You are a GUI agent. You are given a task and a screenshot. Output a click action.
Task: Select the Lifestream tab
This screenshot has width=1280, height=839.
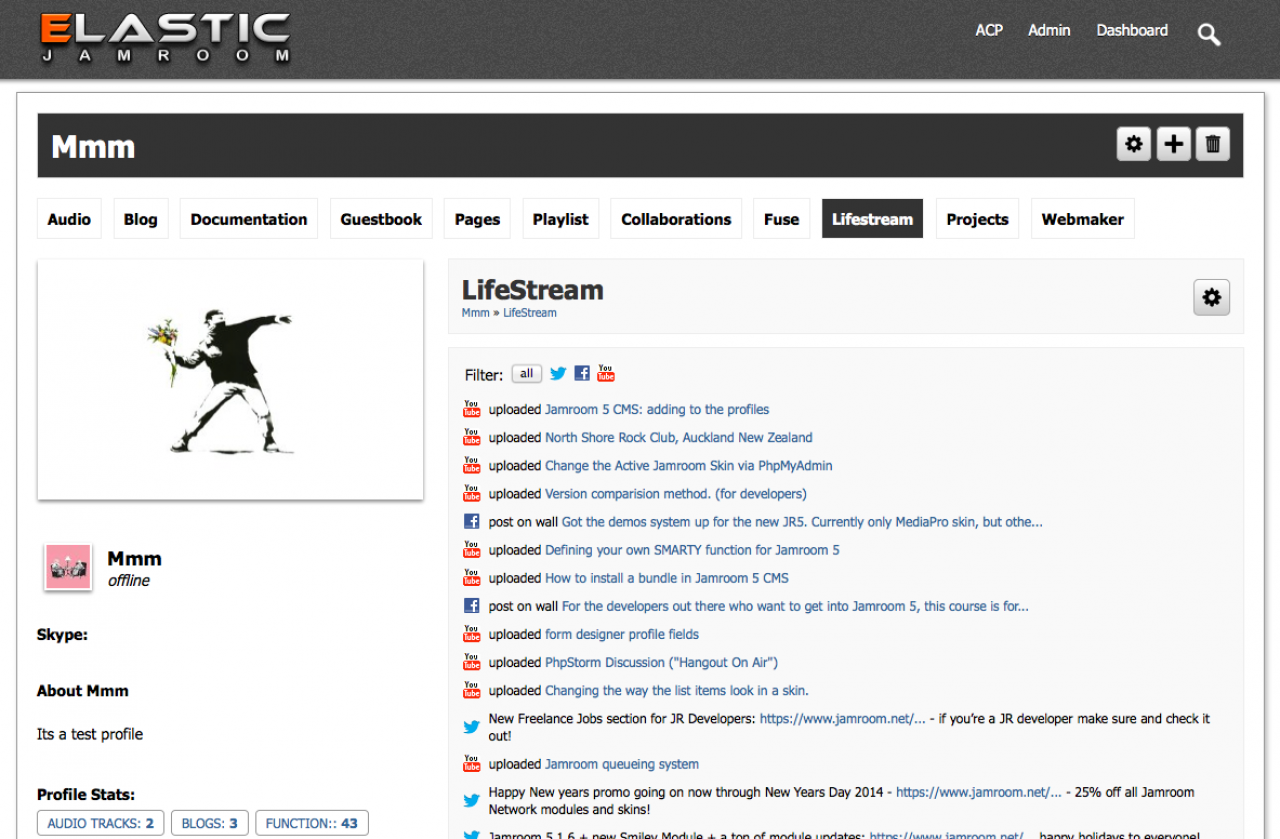pyautogui.click(x=873, y=219)
